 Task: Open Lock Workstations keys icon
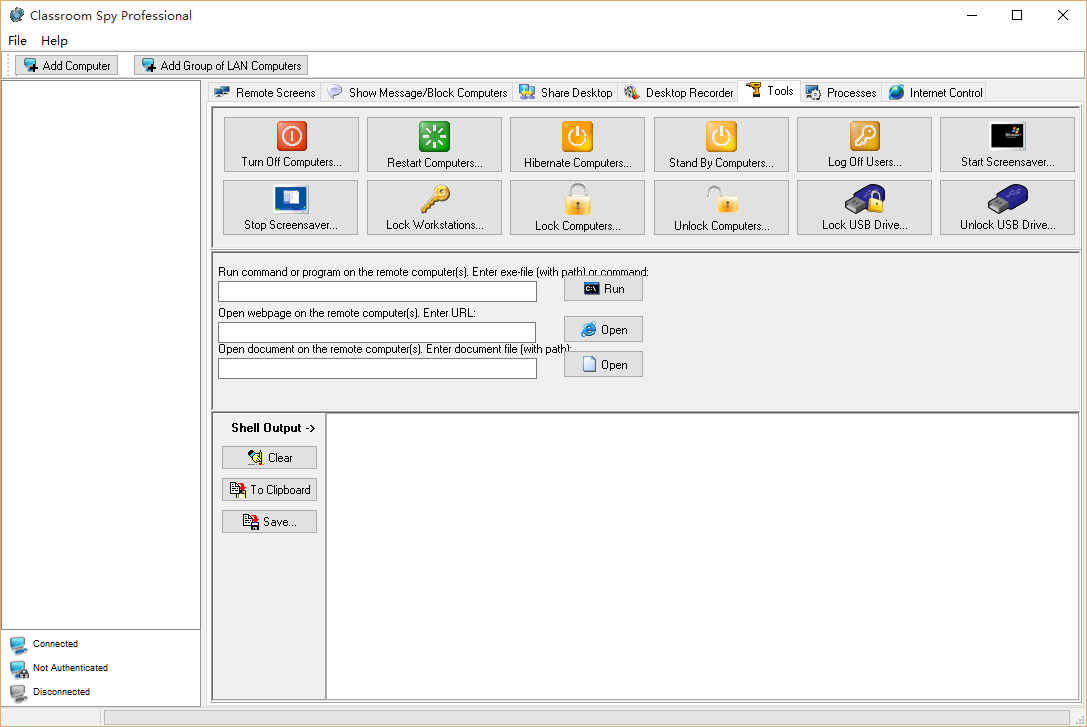[434, 199]
